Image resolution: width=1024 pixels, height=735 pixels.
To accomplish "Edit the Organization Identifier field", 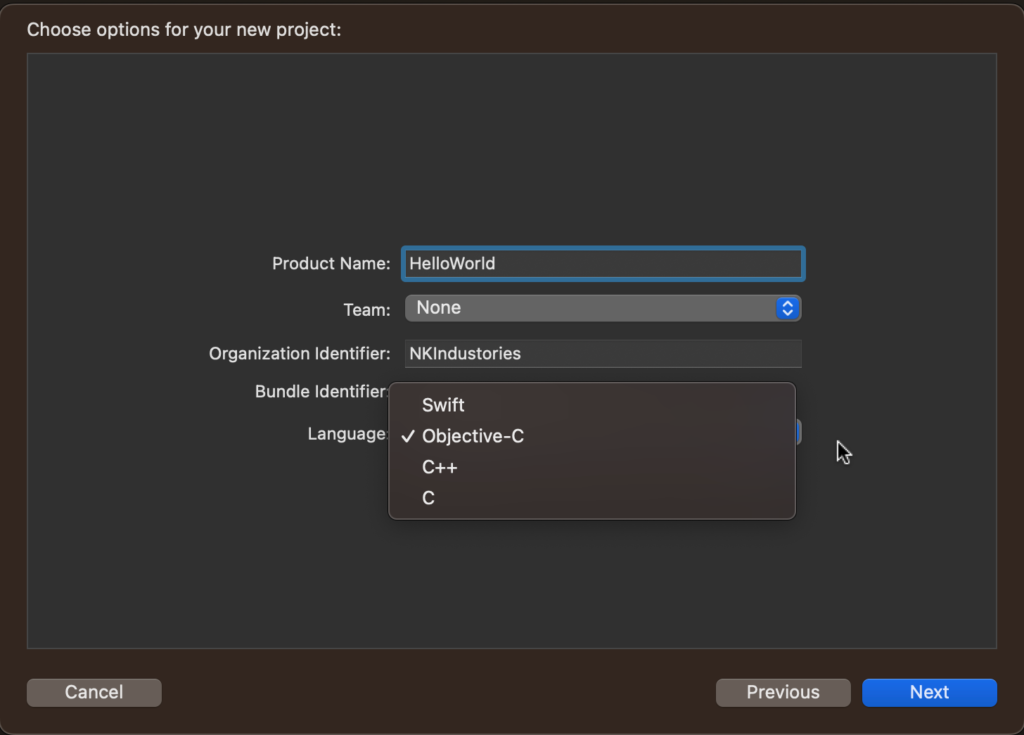I will pyautogui.click(x=603, y=353).
